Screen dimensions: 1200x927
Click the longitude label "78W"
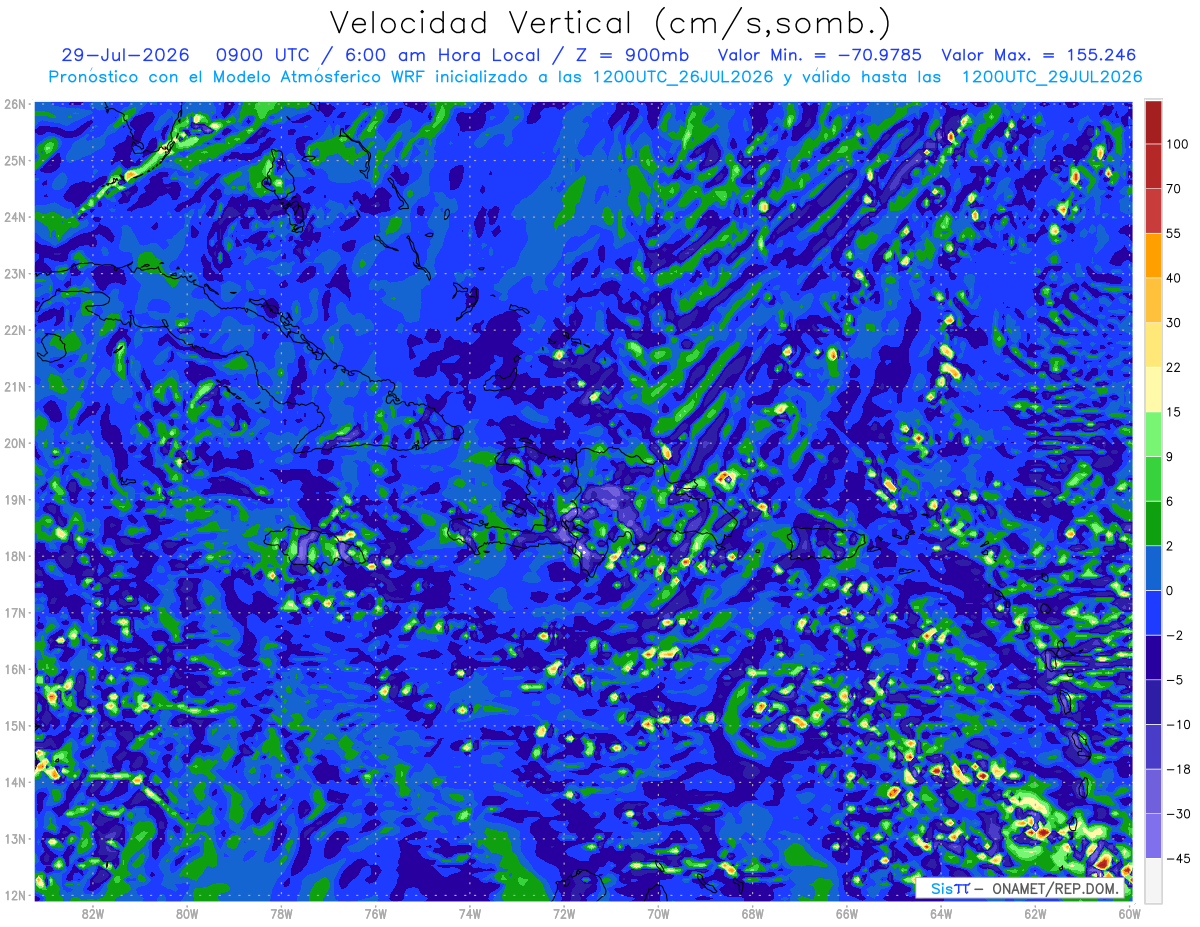click(x=281, y=913)
